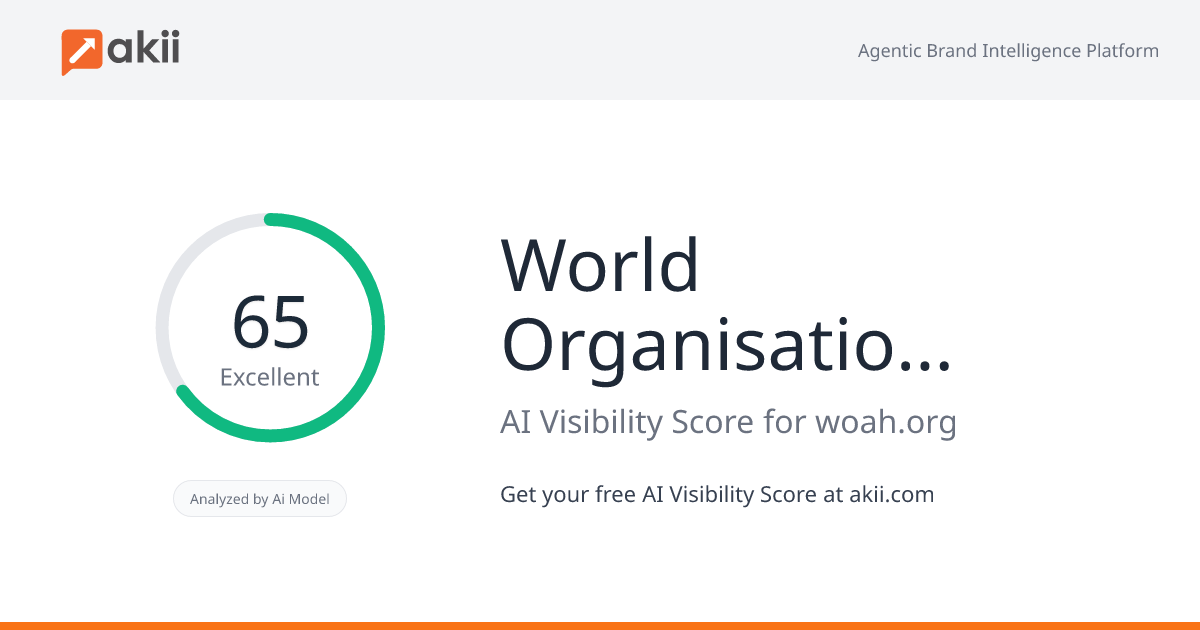1200x630 pixels.
Task: Select the Agentic Brand Intelligence Platform header item
Action: 1008,50
